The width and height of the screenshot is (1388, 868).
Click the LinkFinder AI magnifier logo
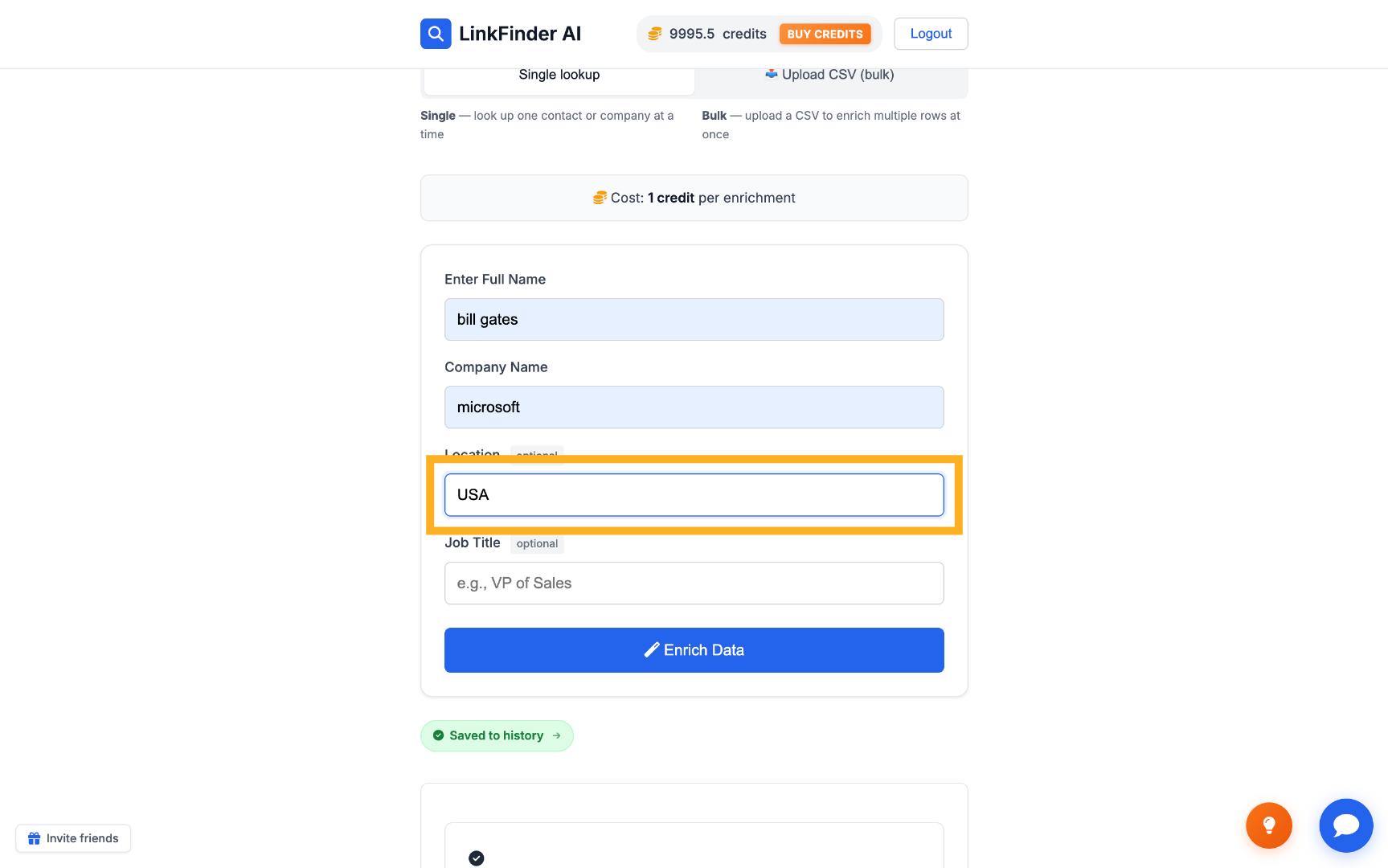[436, 34]
